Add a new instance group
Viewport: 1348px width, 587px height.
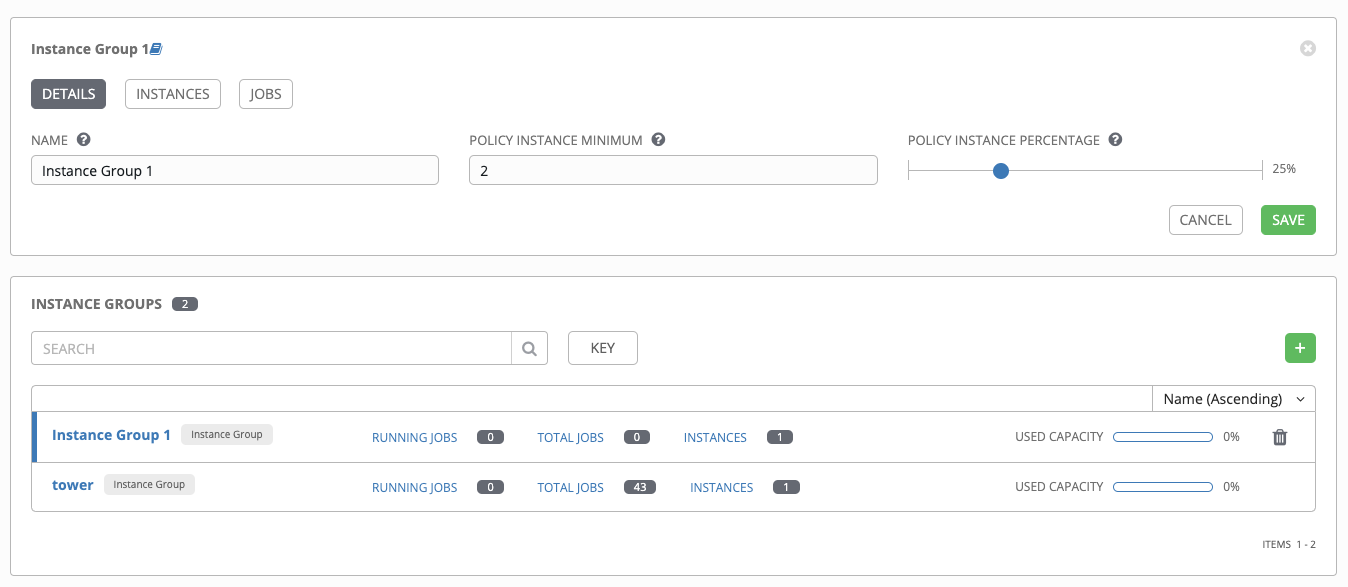pyautogui.click(x=1300, y=347)
